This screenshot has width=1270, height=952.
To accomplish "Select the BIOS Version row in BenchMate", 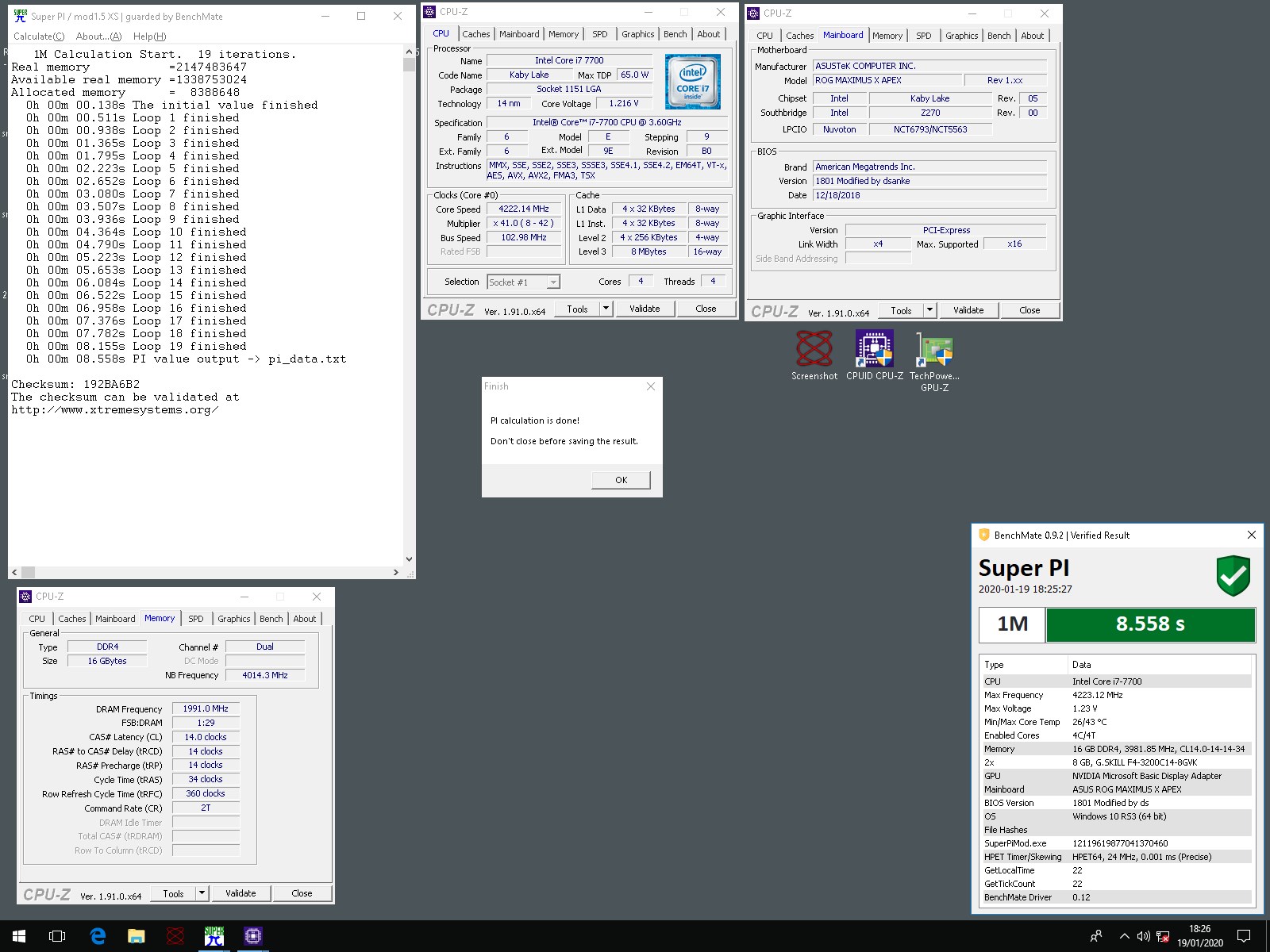I will pyautogui.click(x=1117, y=803).
